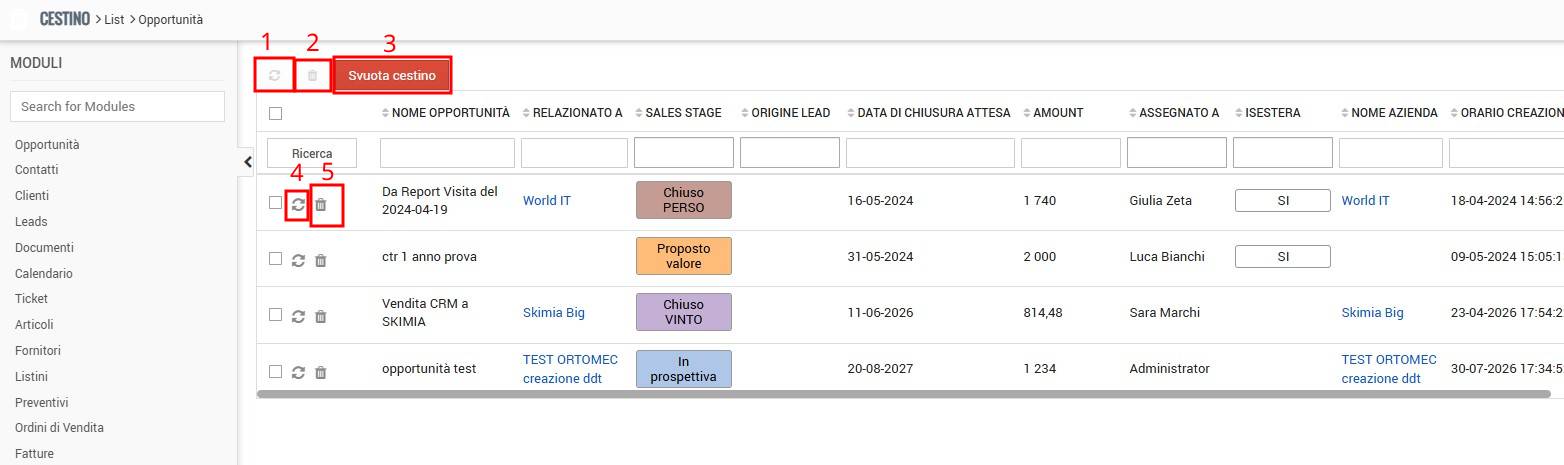
Task: Select the 'Vendita CRM a SKIMIA' row checkbox
Action: tap(276, 315)
